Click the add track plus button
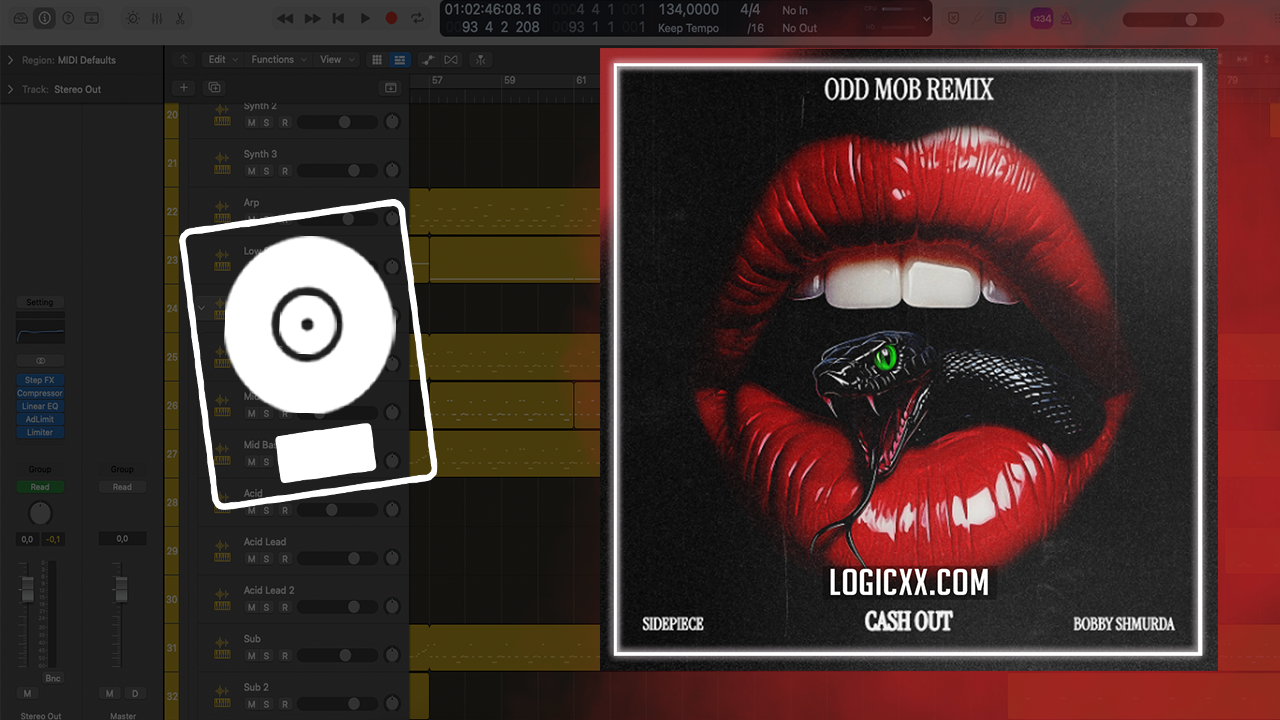1280x720 pixels. click(x=183, y=88)
